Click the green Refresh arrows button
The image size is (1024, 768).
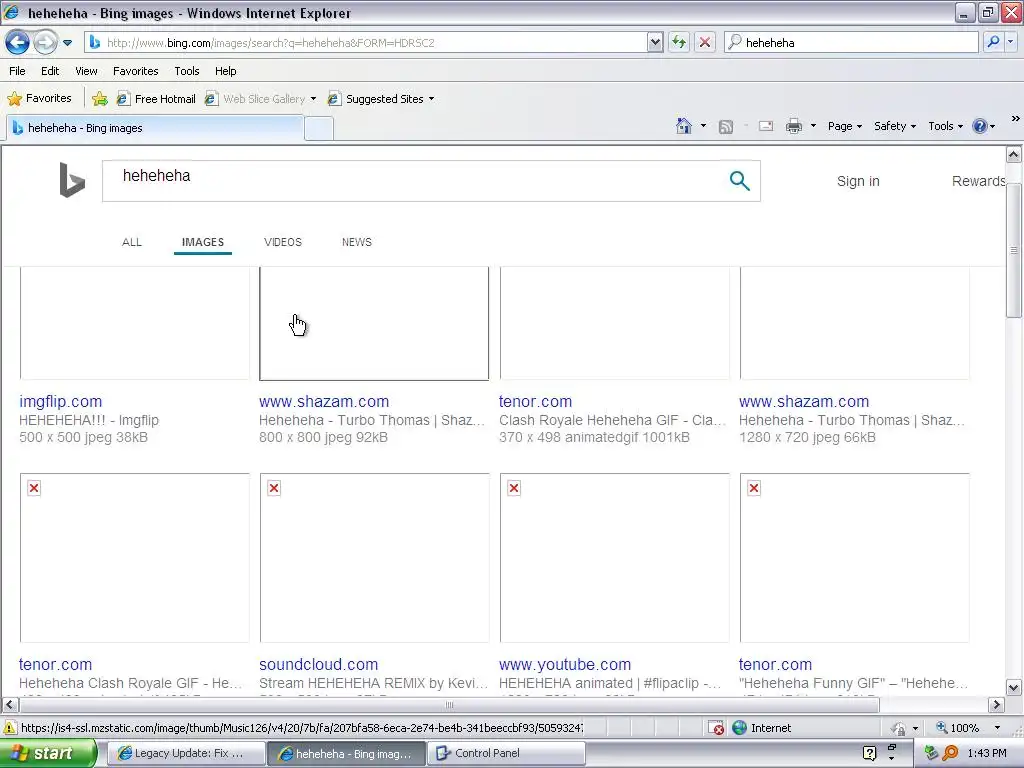(x=679, y=42)
